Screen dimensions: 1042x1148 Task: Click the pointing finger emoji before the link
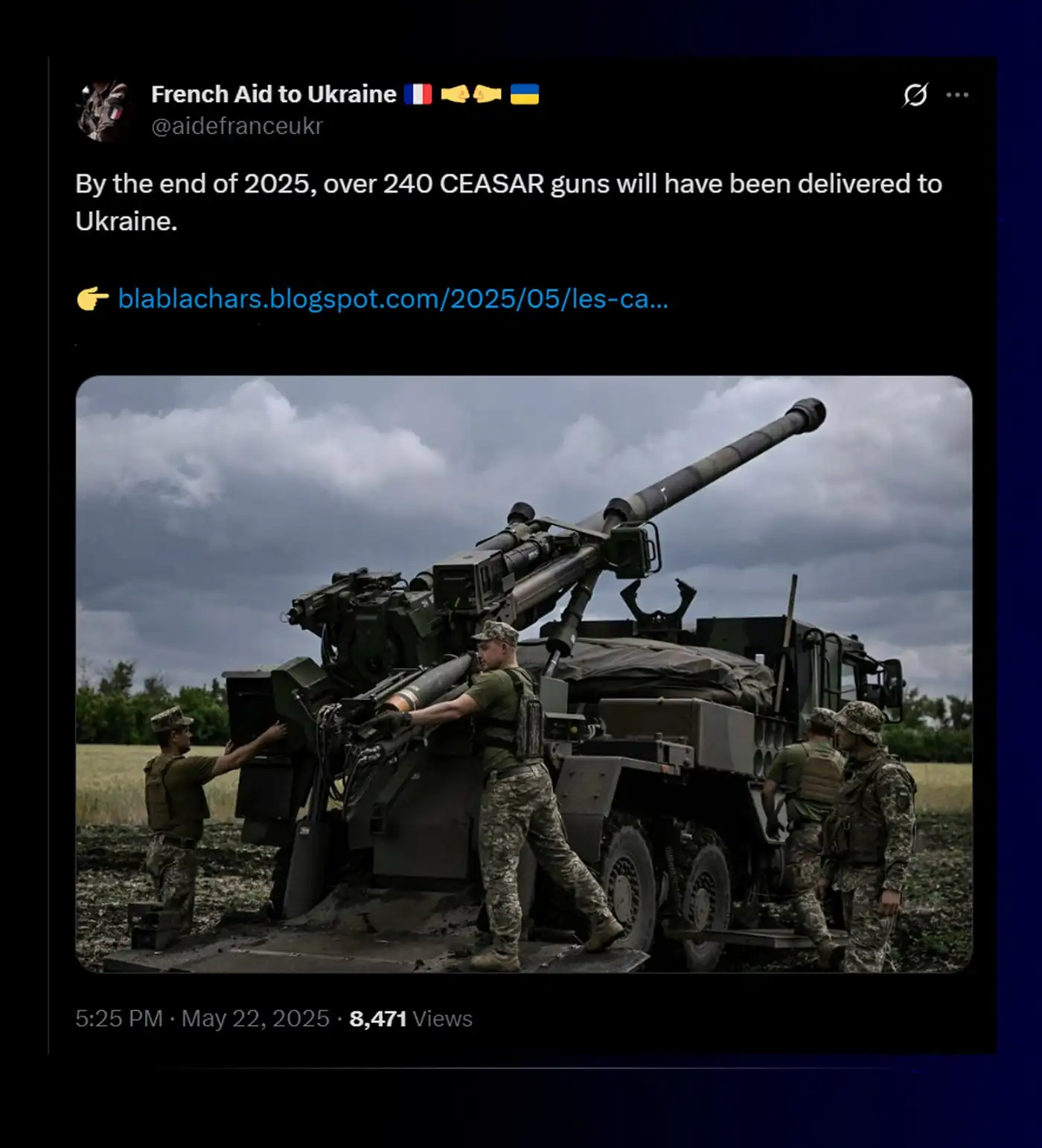pos(91,298)
